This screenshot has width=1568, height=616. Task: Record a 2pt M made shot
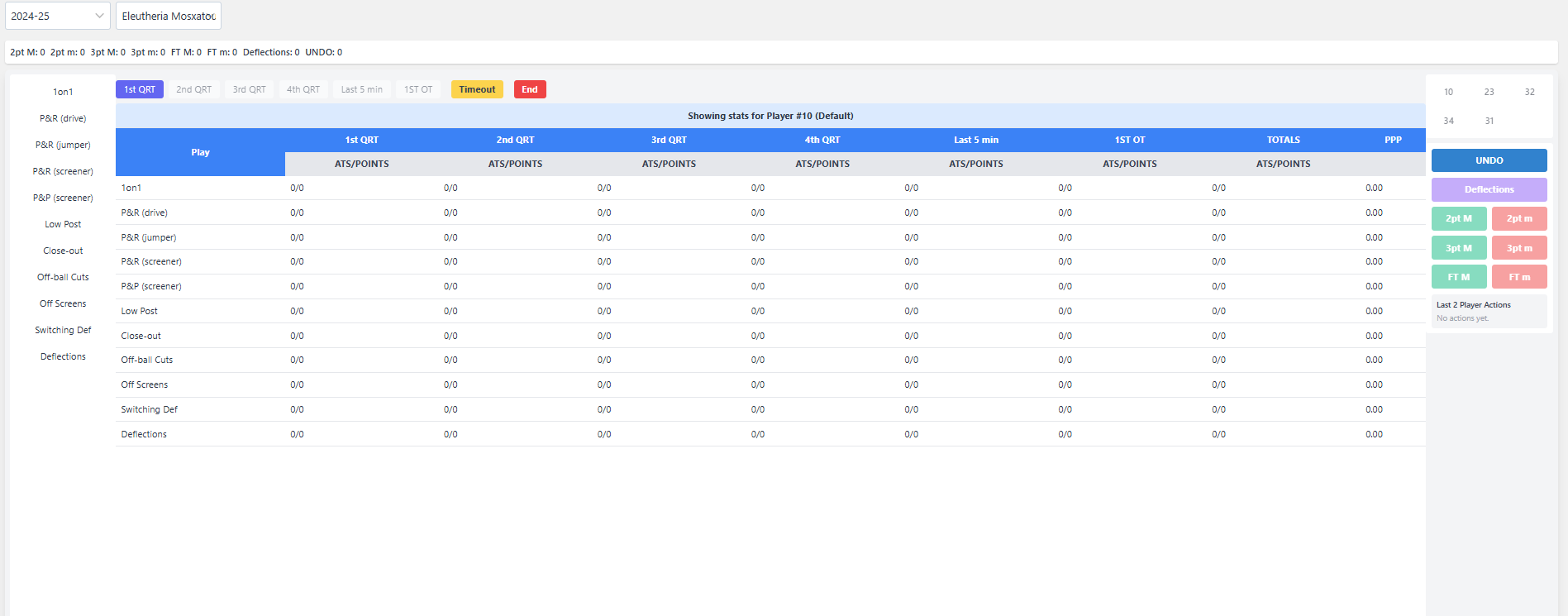pyautogui.click(x=1459, y=218)
